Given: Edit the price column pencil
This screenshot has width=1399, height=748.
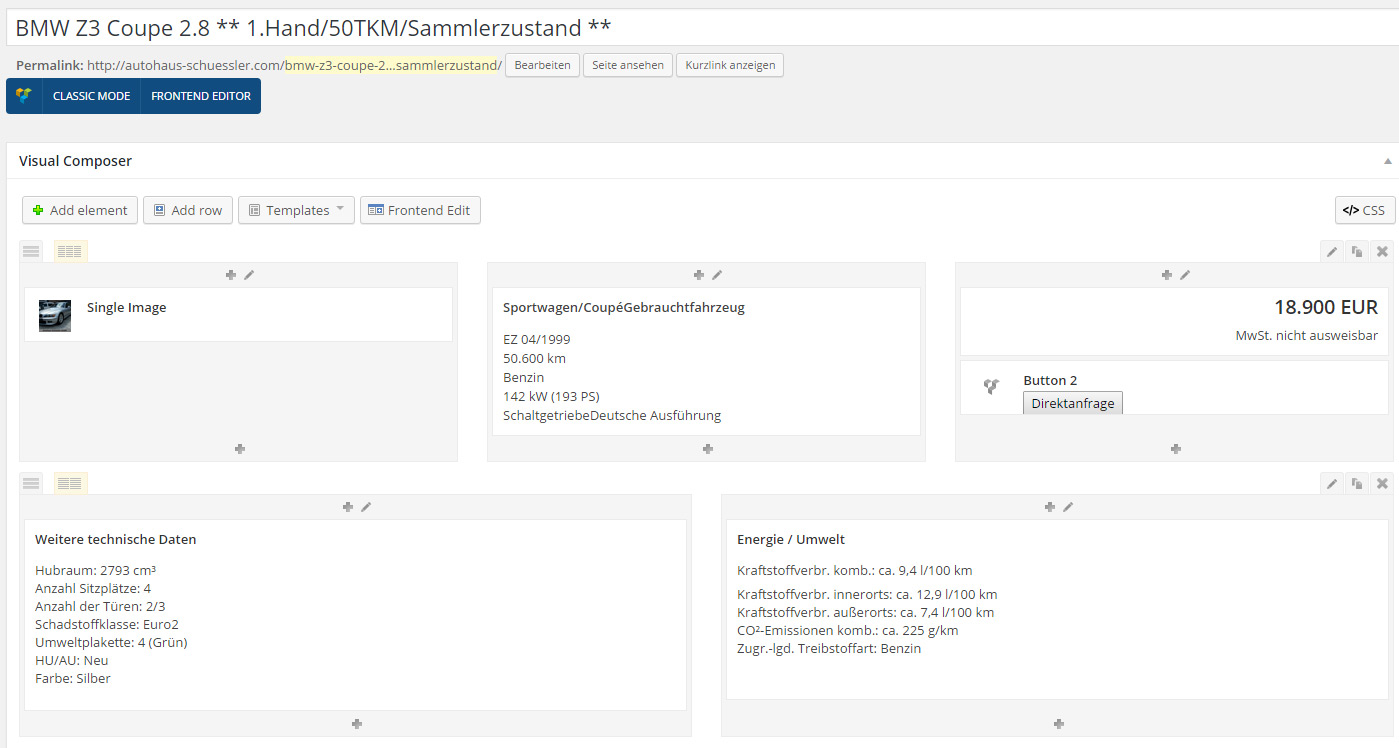Looking at the screenshot, I should [1185, 275].
